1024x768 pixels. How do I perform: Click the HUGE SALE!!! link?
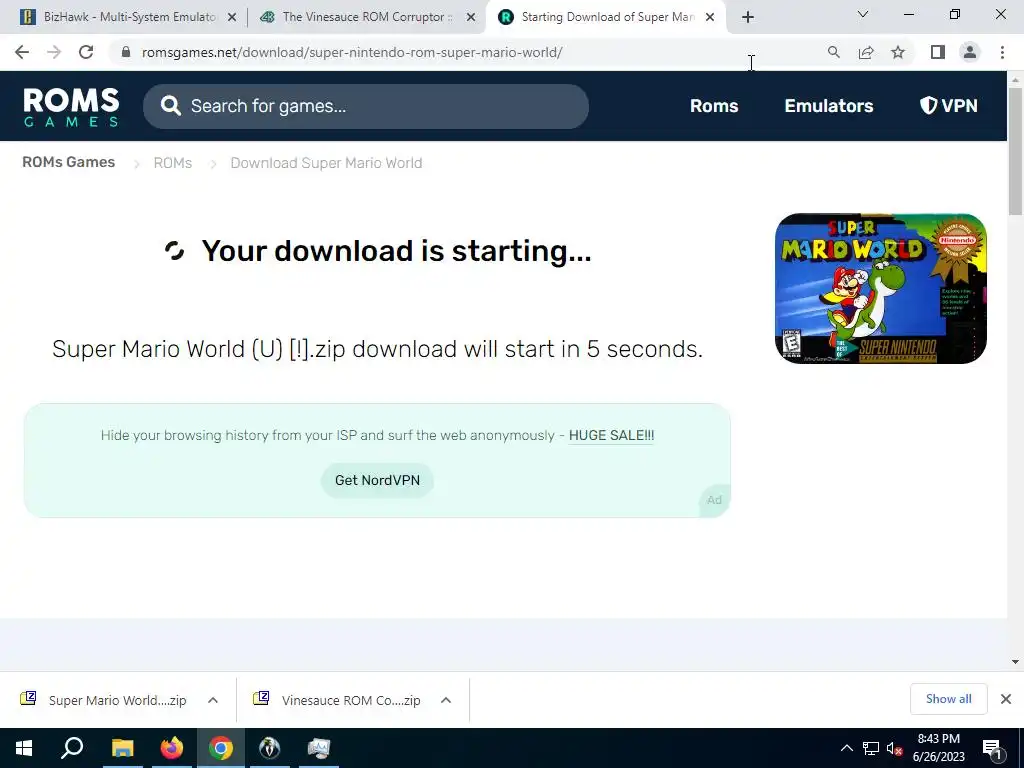tap(611, 436)
